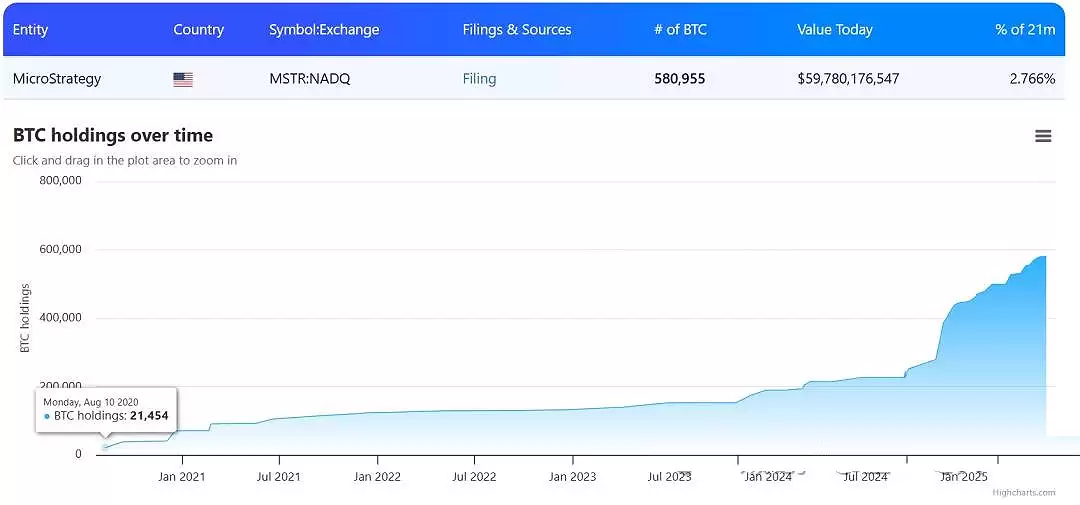
Task: Open the MicroStrategy Filing link
Action: click(x=479, y=79)
